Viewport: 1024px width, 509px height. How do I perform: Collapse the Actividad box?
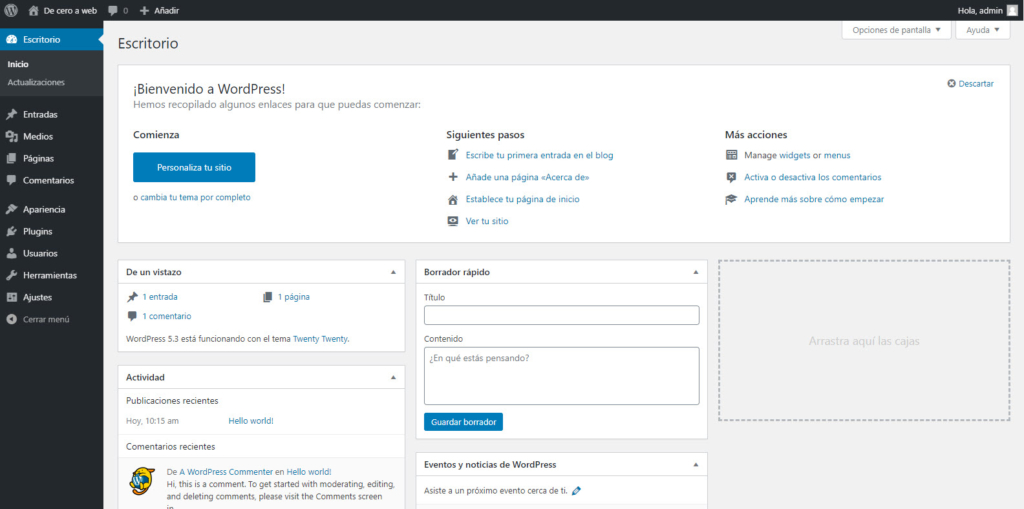coord(393,378)
